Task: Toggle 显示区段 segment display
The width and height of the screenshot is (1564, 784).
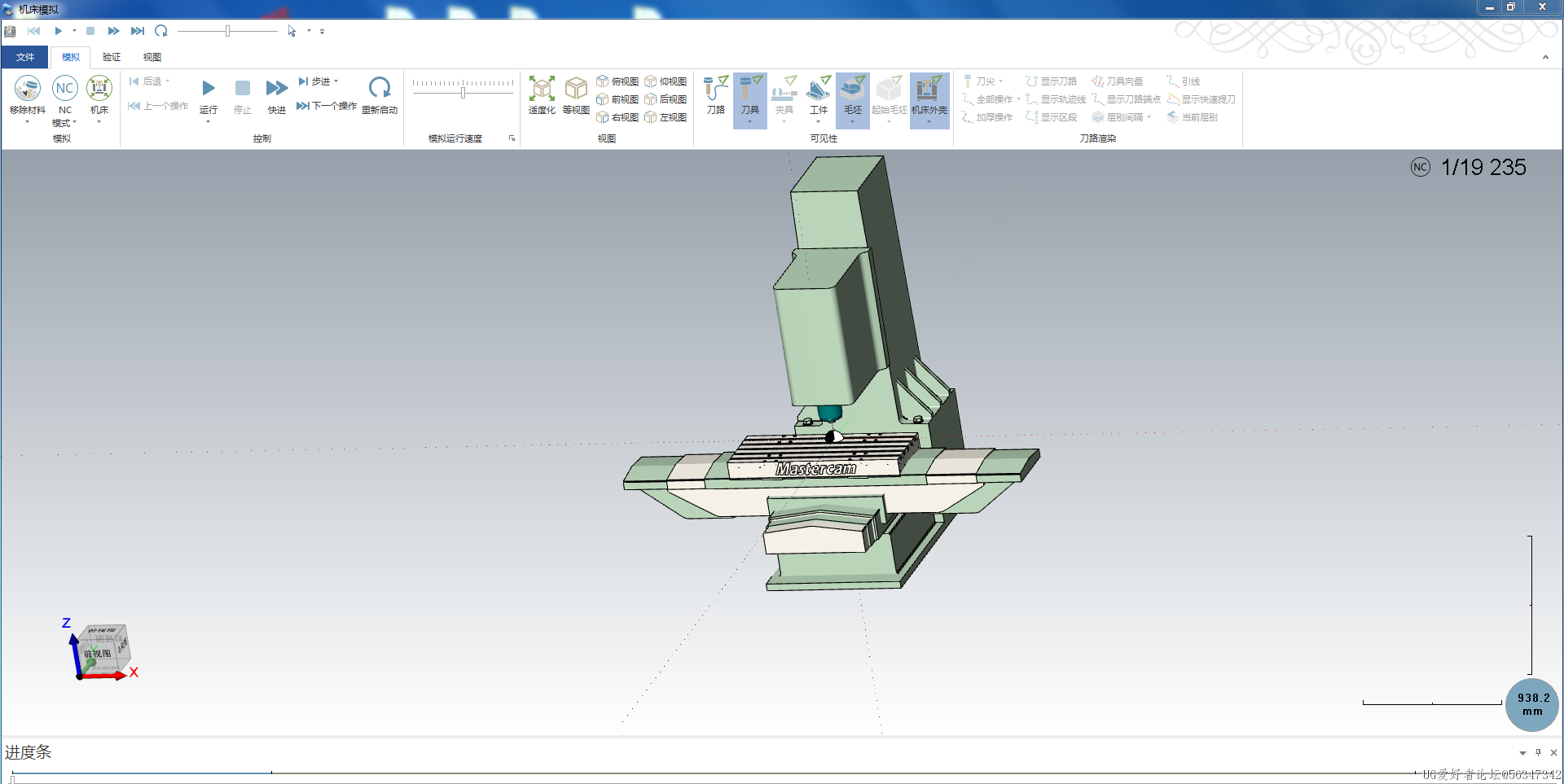Action: 1052,117
